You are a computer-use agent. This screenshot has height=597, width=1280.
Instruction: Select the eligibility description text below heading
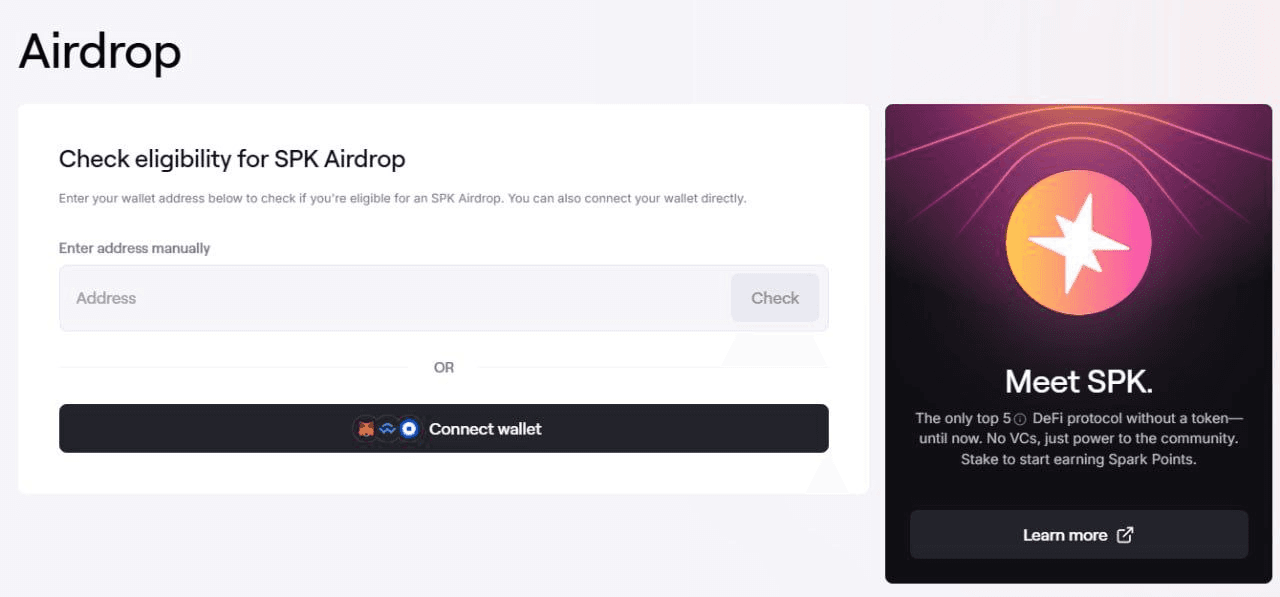pos(403,199)
